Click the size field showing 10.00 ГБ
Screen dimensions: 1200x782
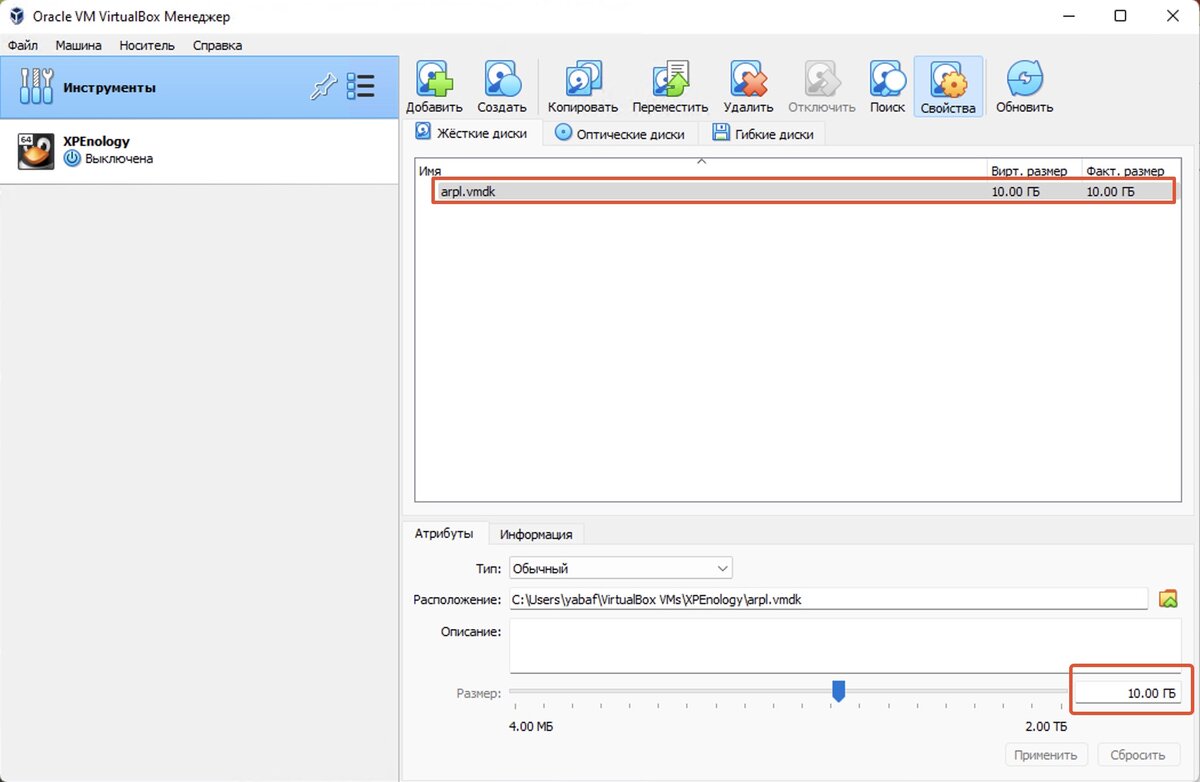(1127, 694)
